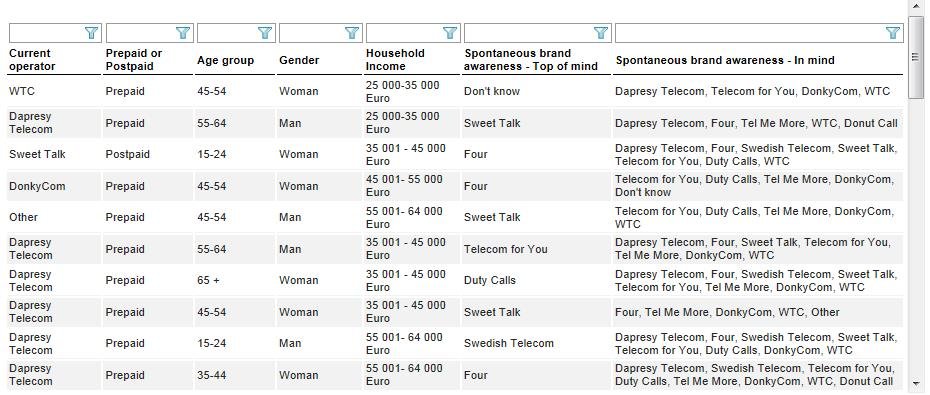Click the Prepaid or Postpaid column header
930x395 pixels.
click(133, 60)
